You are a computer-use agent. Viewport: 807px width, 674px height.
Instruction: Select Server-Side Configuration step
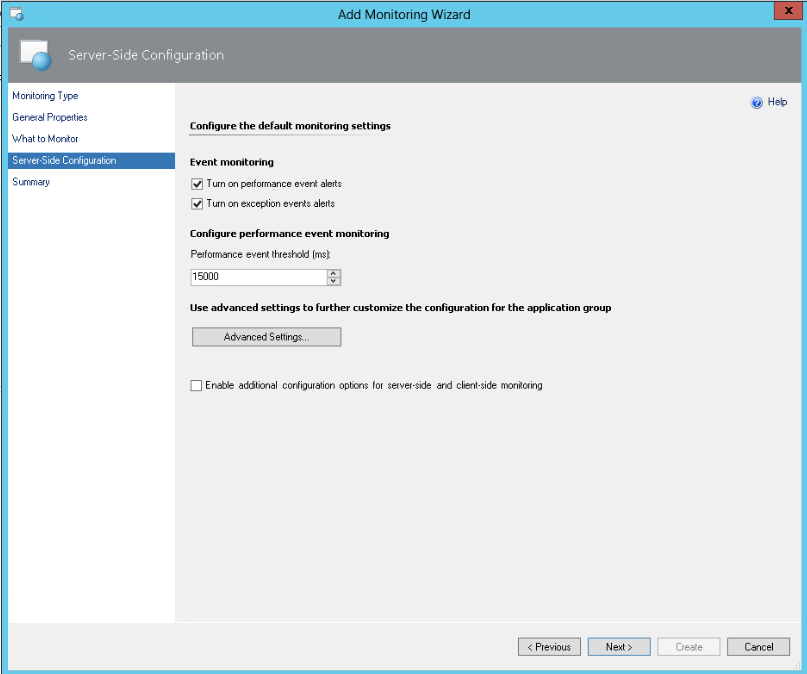(64, 160)
